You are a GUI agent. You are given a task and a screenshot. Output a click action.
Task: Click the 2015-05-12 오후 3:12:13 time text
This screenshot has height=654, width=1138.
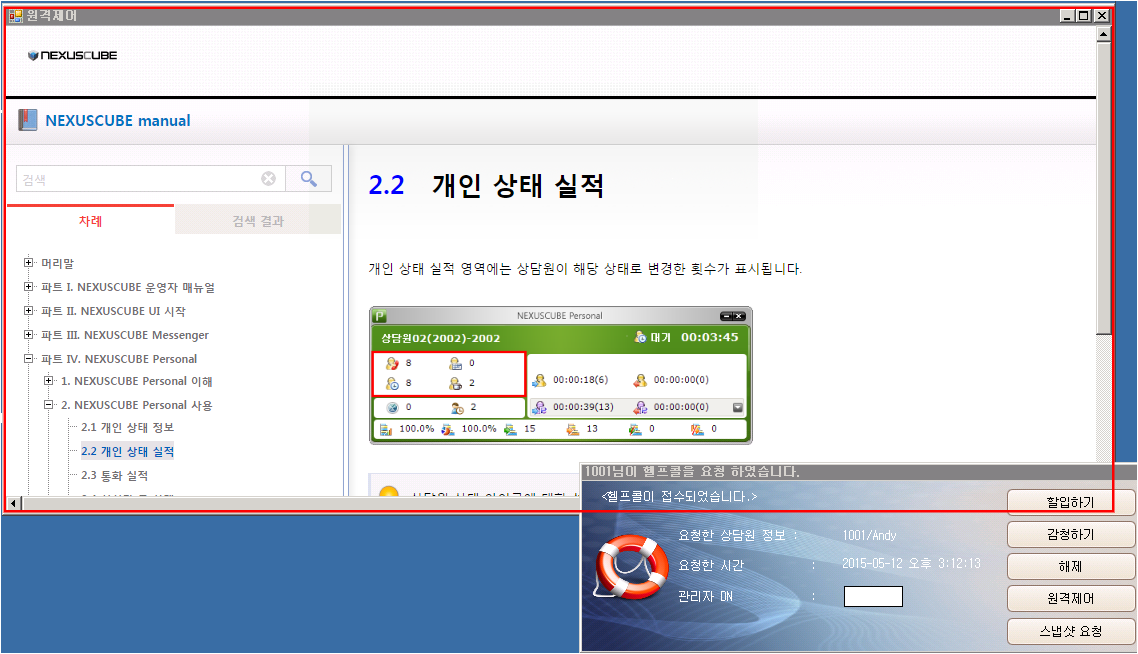tap(911, 563)
